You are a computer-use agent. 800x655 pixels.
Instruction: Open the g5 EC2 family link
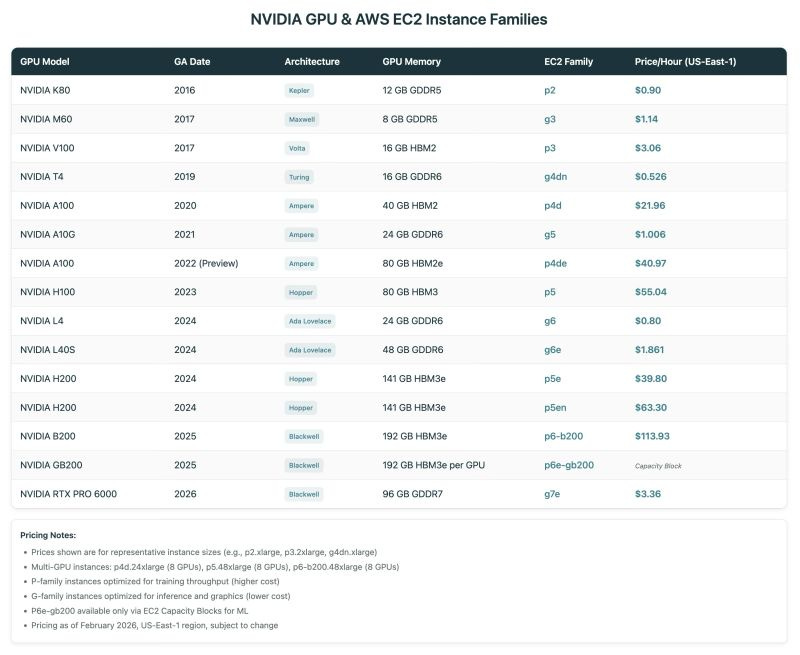549,235
